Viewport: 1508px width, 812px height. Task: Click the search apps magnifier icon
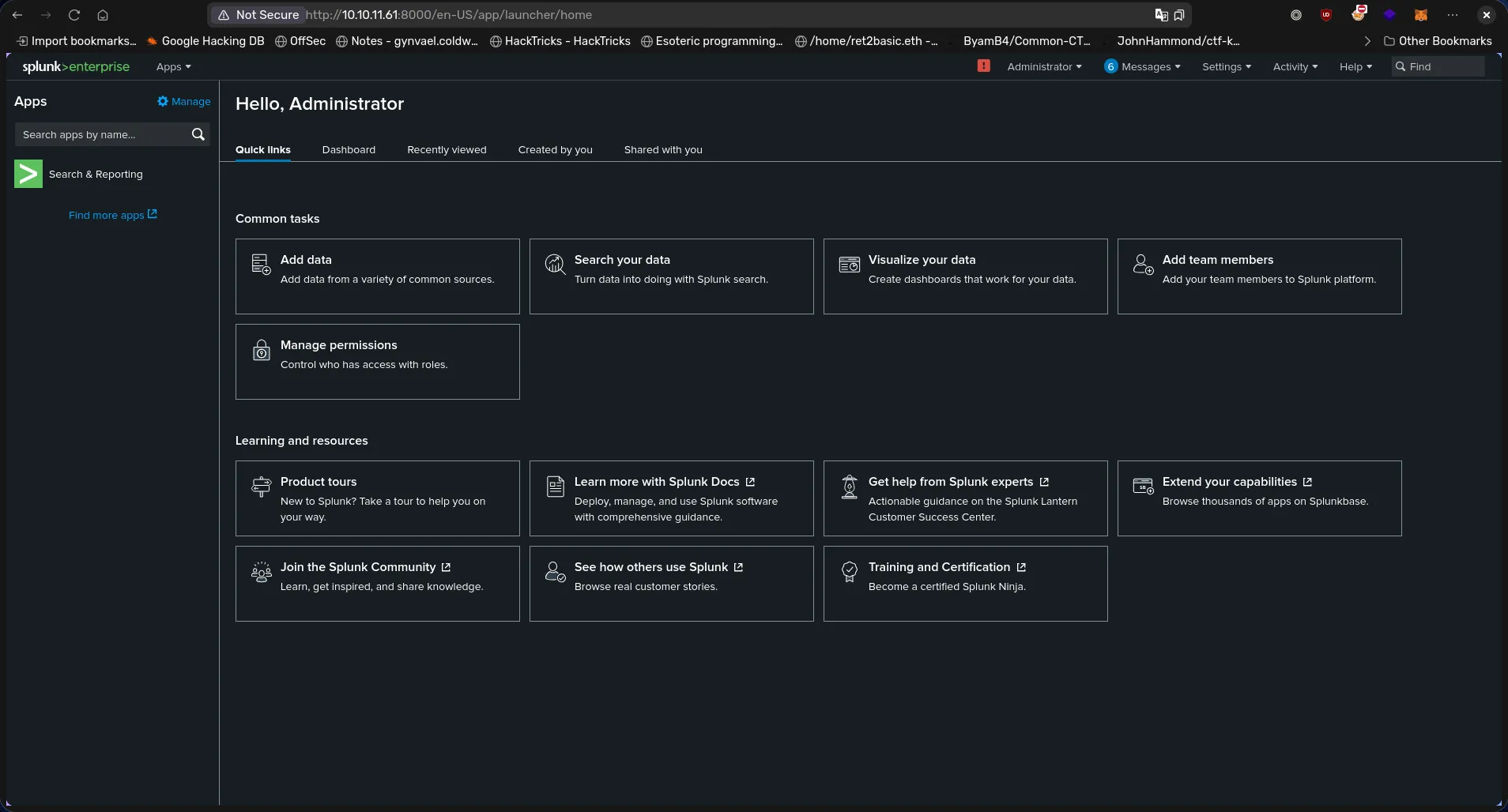[198, 134]
